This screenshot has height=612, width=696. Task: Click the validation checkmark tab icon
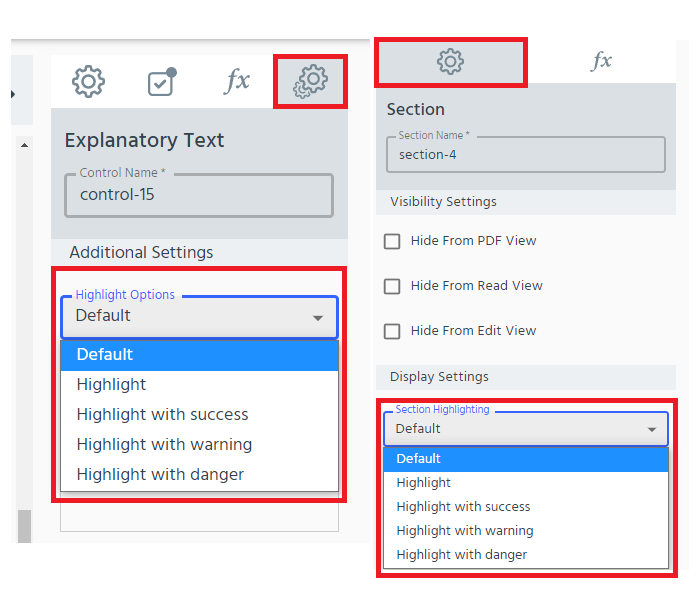(x=162, y=82)
